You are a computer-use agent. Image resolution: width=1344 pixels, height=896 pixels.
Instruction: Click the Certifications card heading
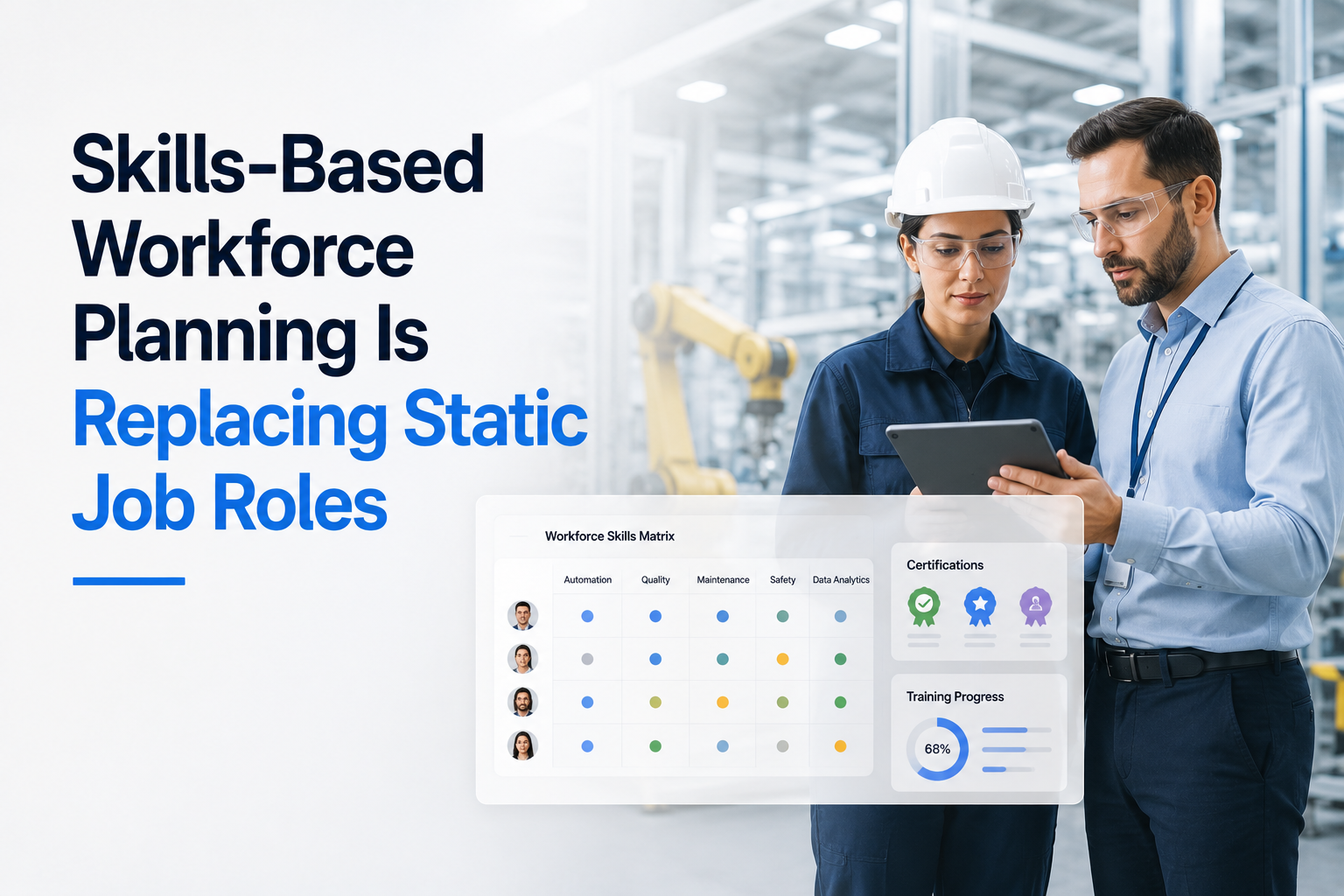pyautogui.click(x=945, y=565)
